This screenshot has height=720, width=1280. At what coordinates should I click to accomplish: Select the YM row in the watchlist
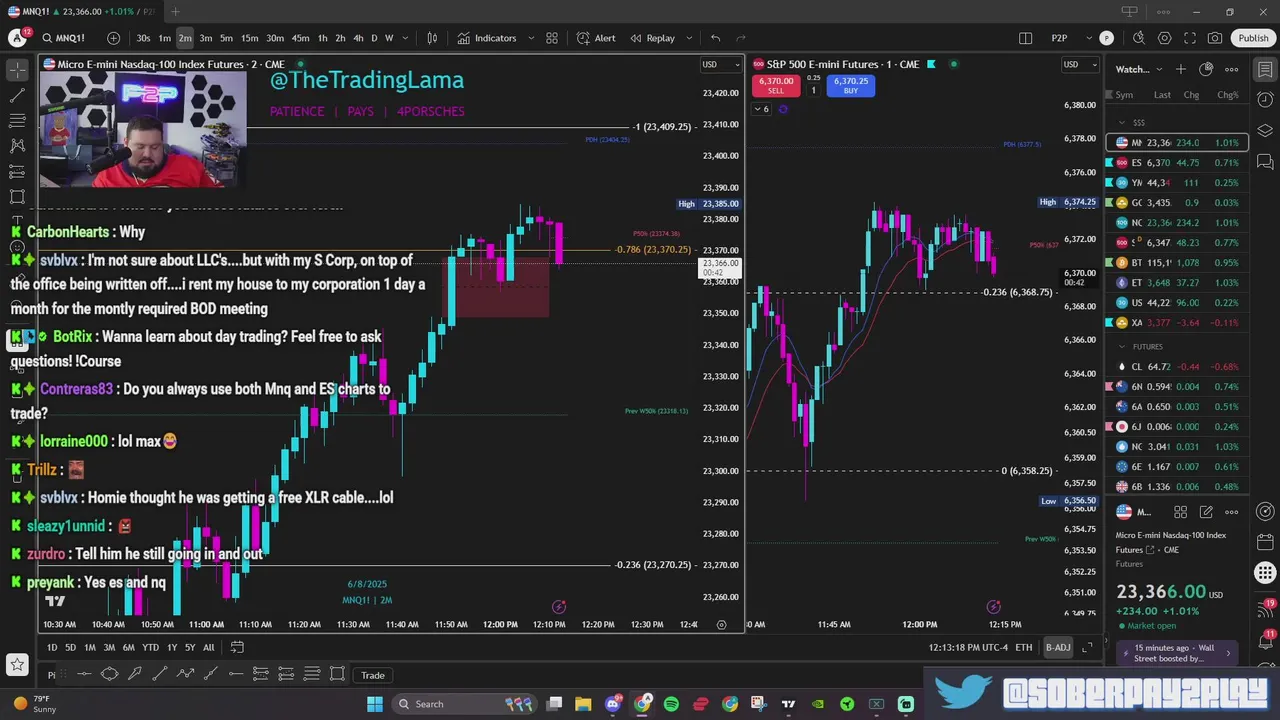1178,183
